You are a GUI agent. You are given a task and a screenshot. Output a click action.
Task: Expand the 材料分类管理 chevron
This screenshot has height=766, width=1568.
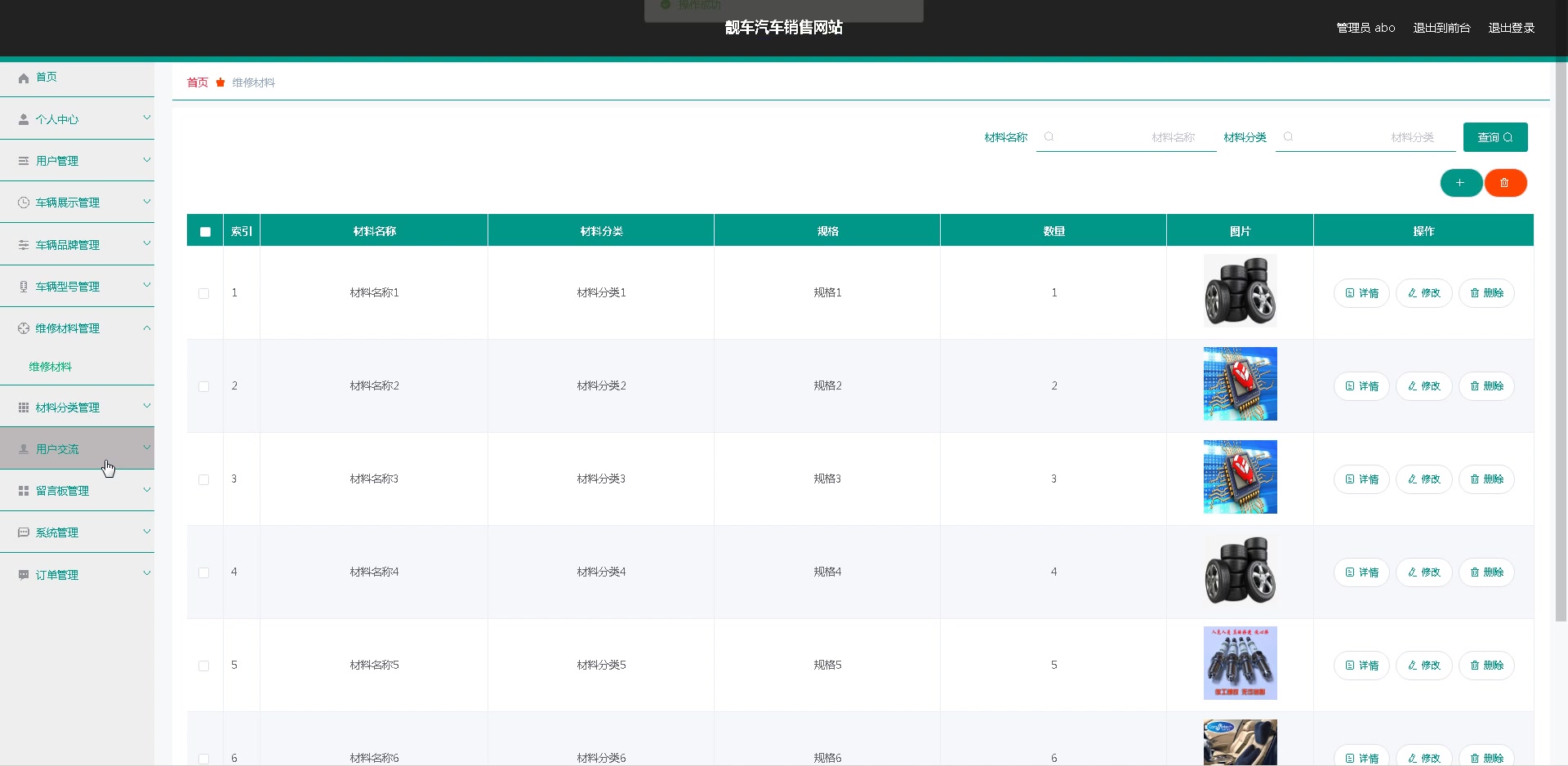click(x=147, y=406)
